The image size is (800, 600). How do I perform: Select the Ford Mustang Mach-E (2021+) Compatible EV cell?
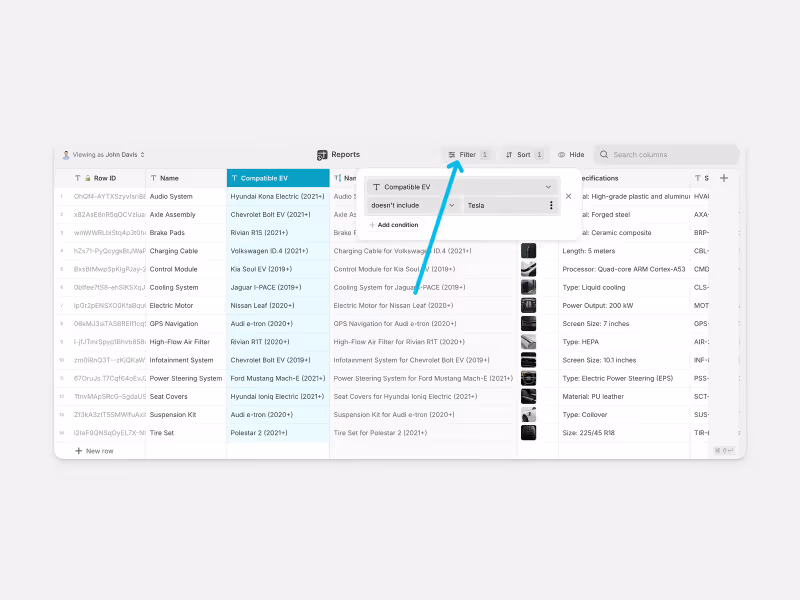pyautogui.click(x=278, y=378)
